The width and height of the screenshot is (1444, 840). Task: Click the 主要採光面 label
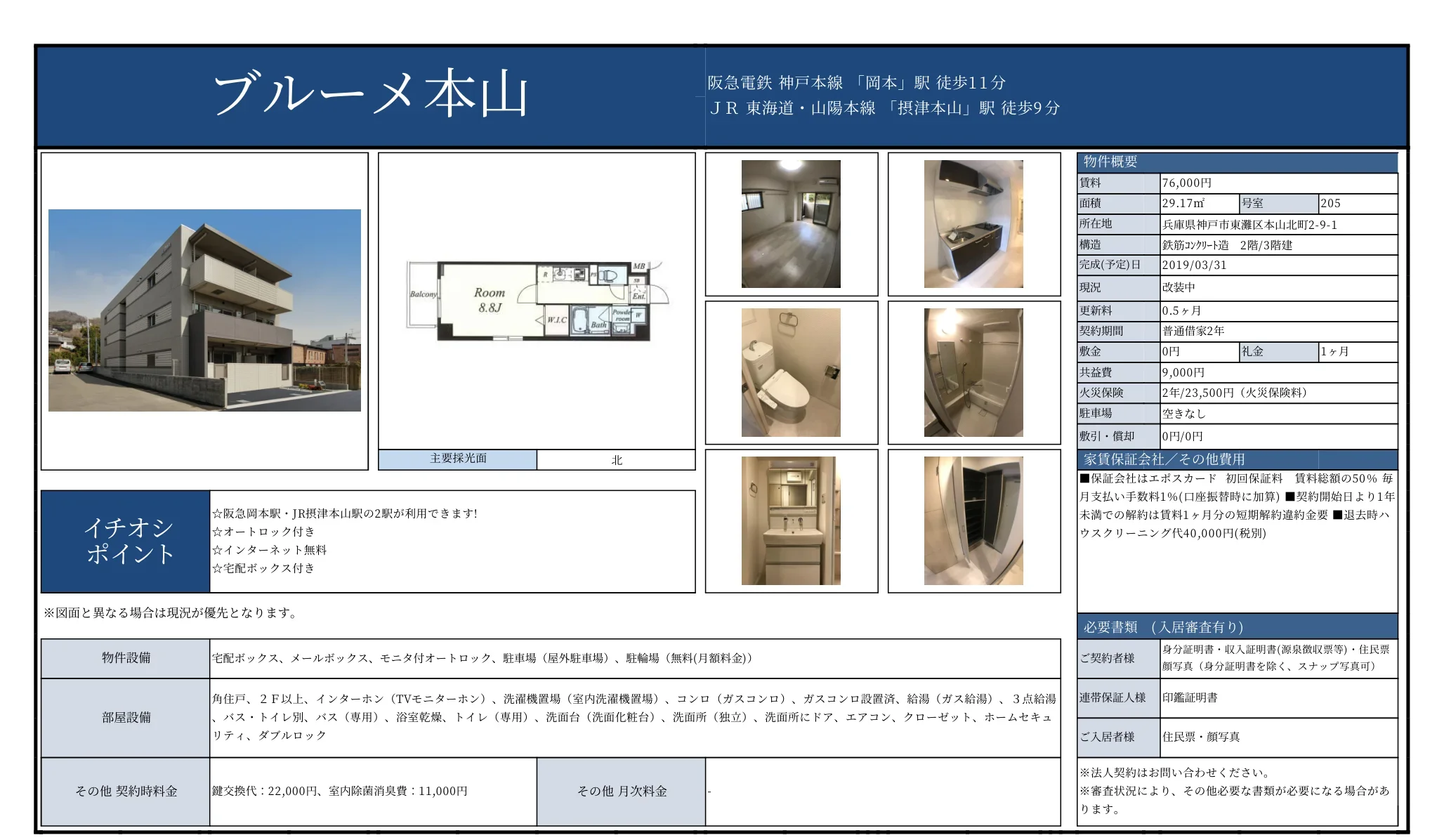457,459
